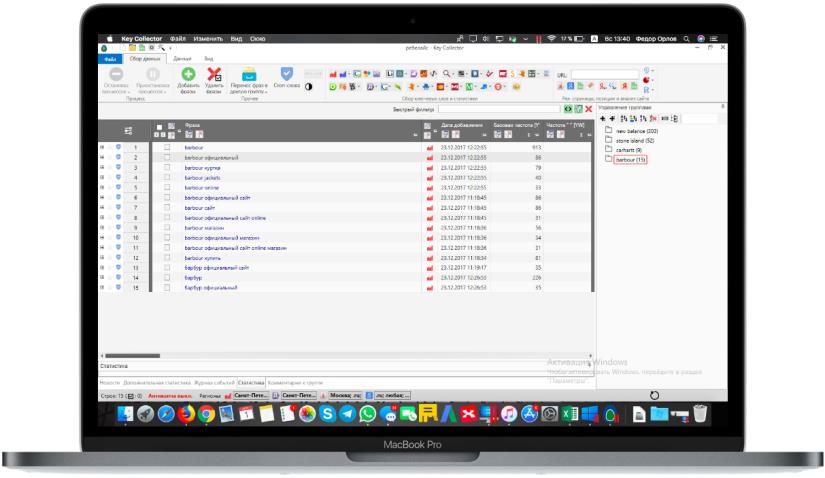This screenshot has width=825, height=478.
Task: Click the table settings icon in header corner
Action: pyautogui.click(x=128, y=131)
